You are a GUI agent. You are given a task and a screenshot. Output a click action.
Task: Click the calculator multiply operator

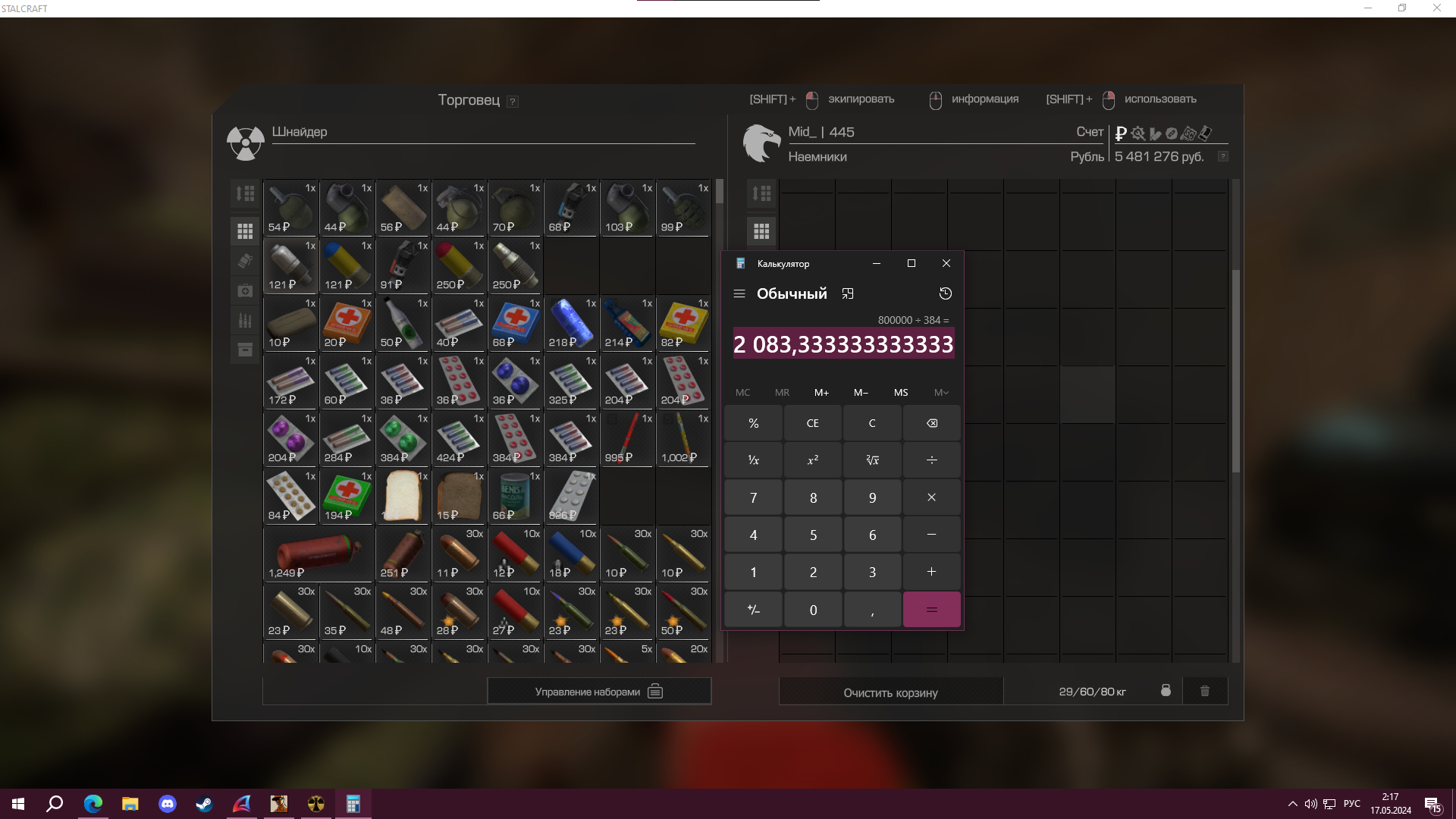(931, 497)
